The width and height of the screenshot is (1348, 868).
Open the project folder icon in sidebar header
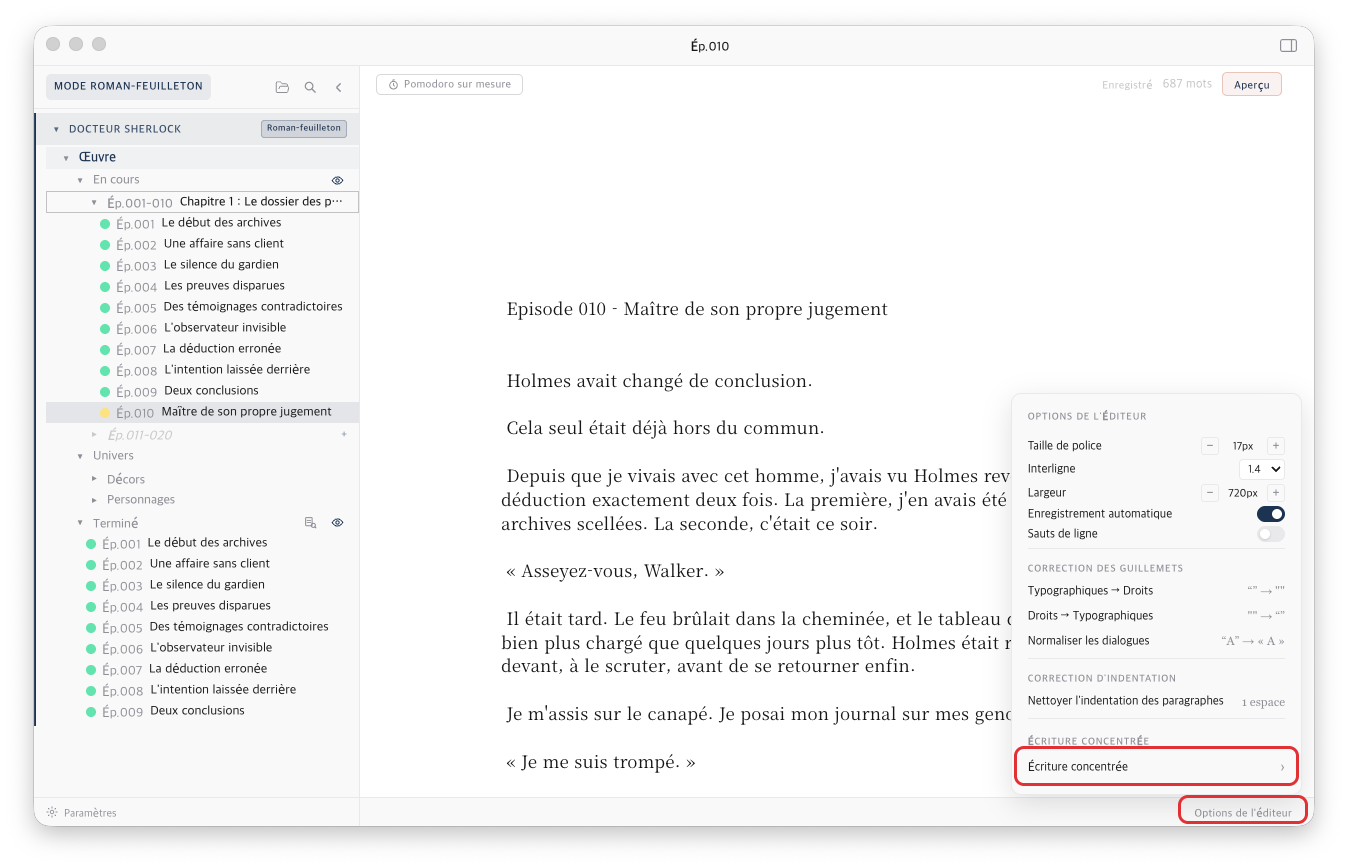point(282,88)
